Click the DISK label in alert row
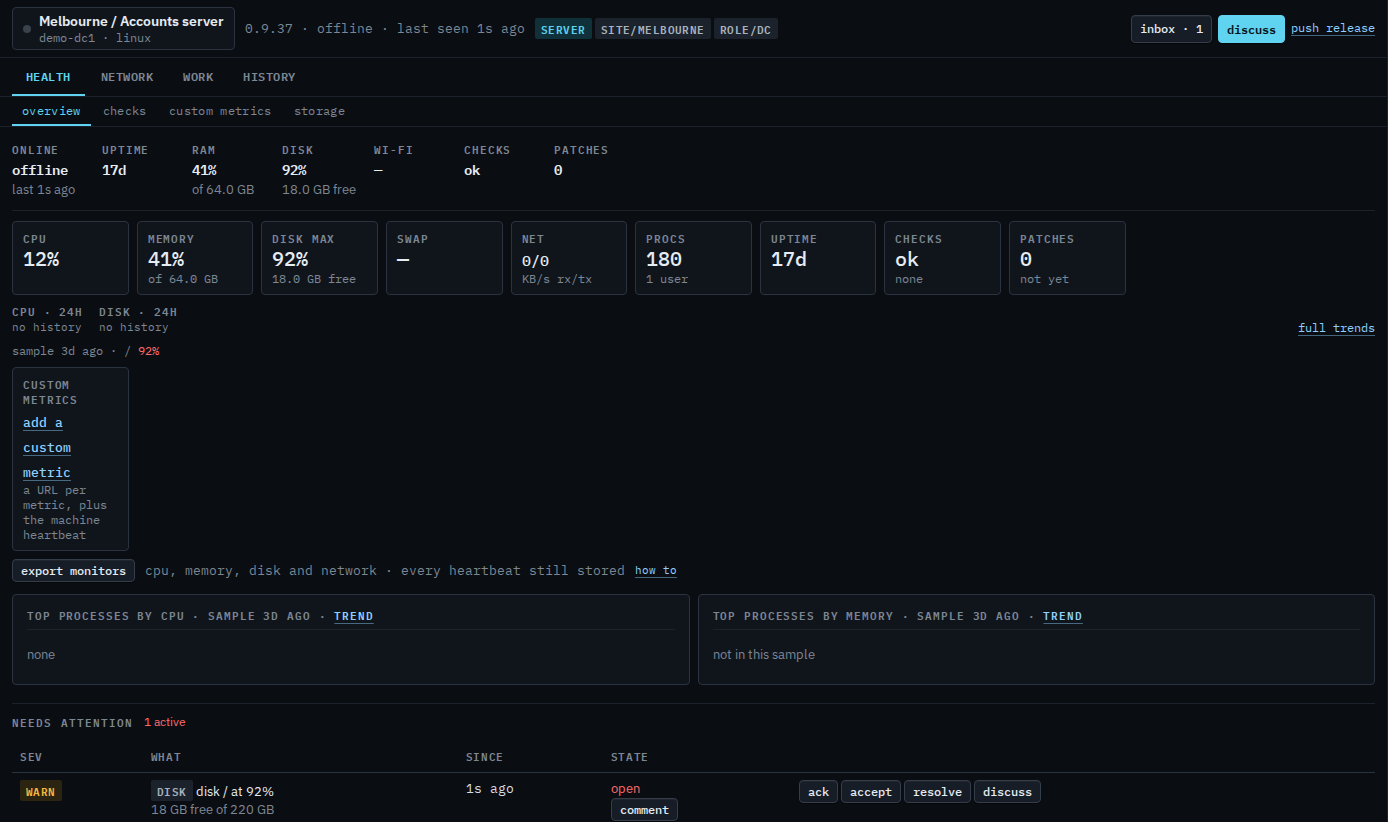1388x822 pixels. [171, 792]
